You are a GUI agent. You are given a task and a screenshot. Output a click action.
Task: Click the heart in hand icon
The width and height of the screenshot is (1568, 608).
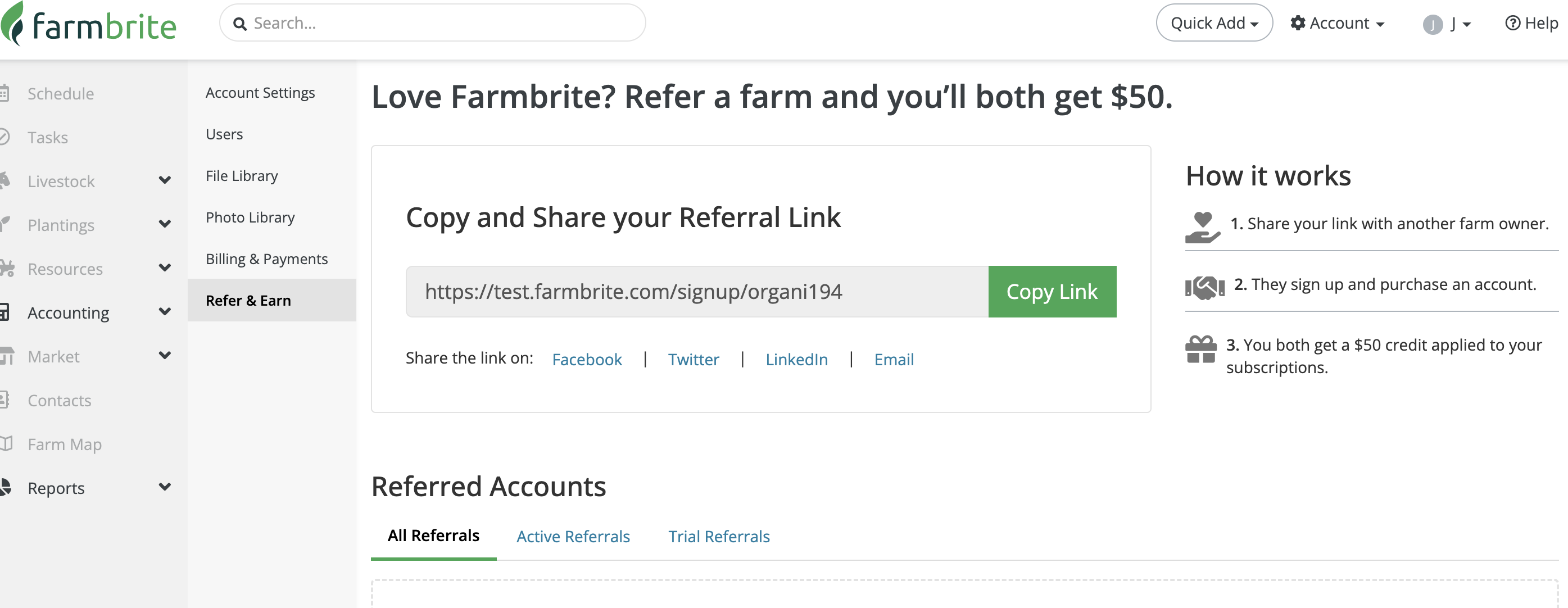coord(1202,227)
